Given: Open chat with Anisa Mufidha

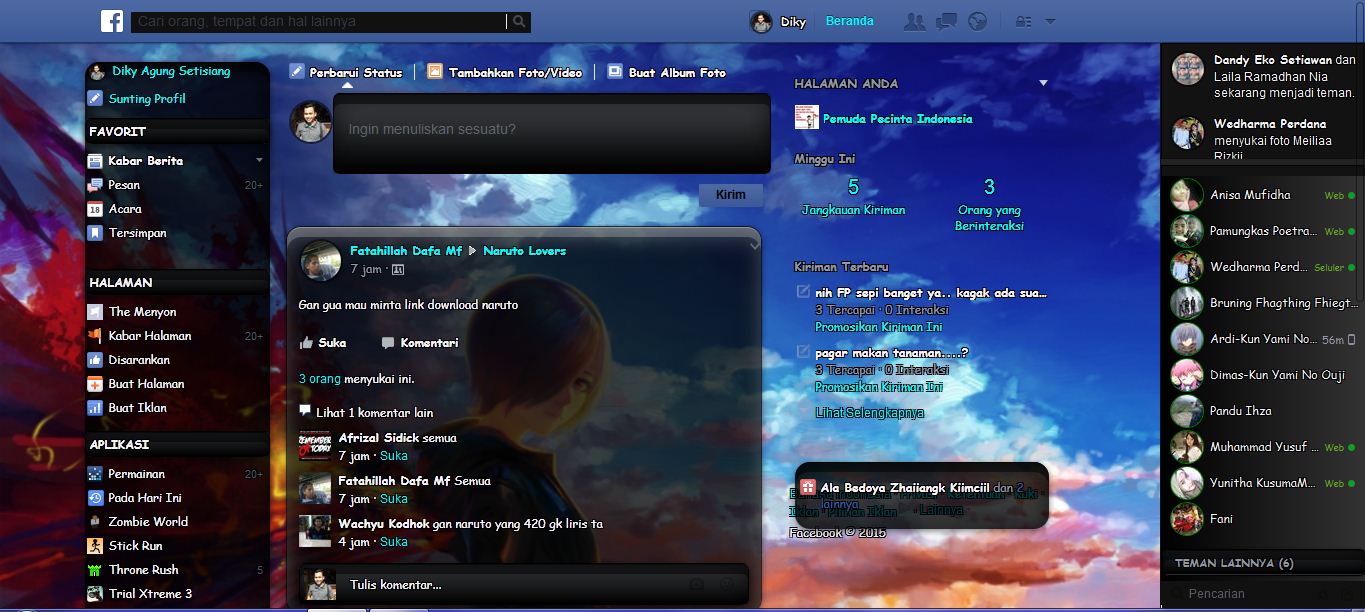Looking at the screenshot, I should pos(1263,195).
